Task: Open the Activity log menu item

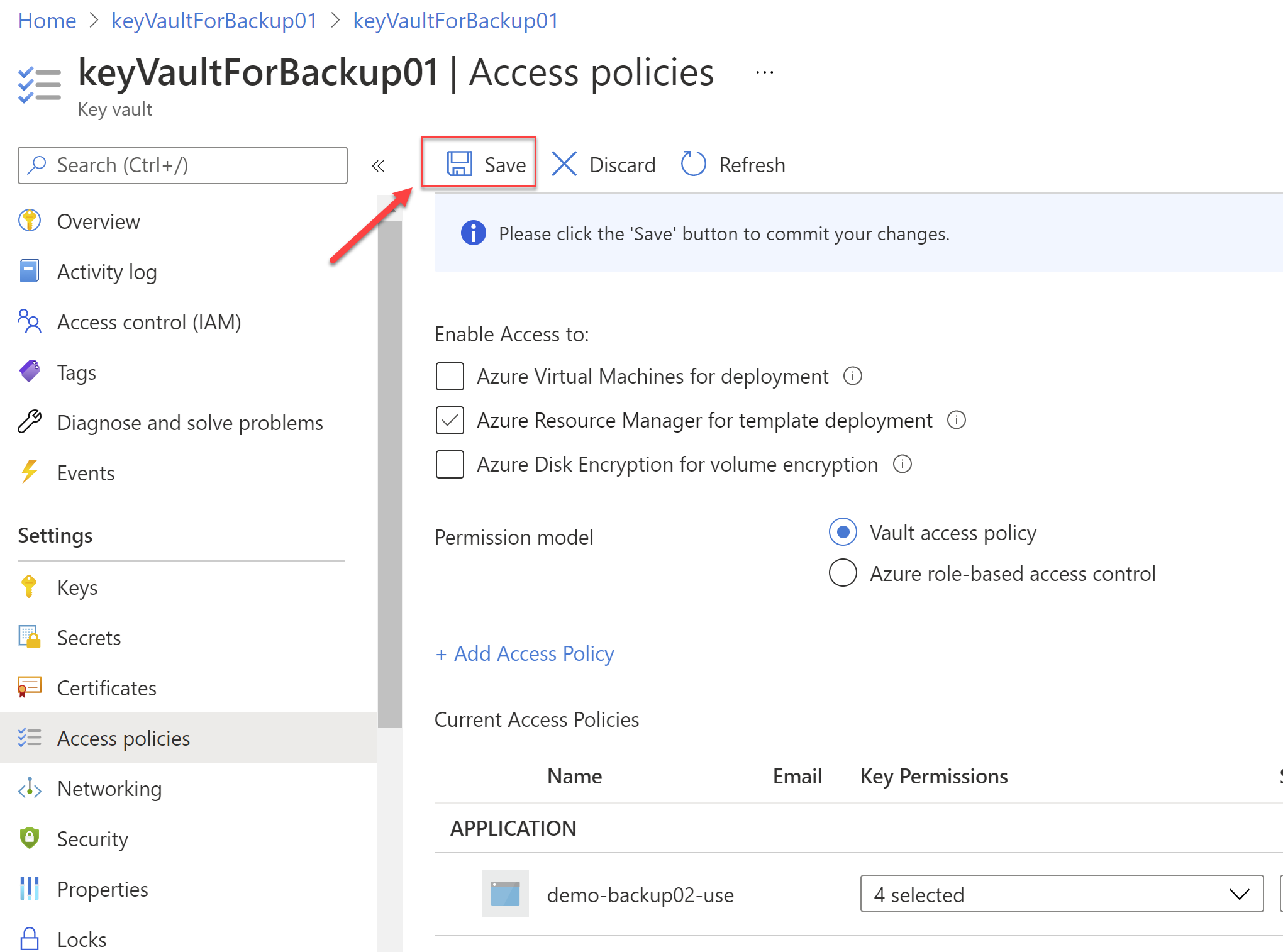Action: pos(107,272)
